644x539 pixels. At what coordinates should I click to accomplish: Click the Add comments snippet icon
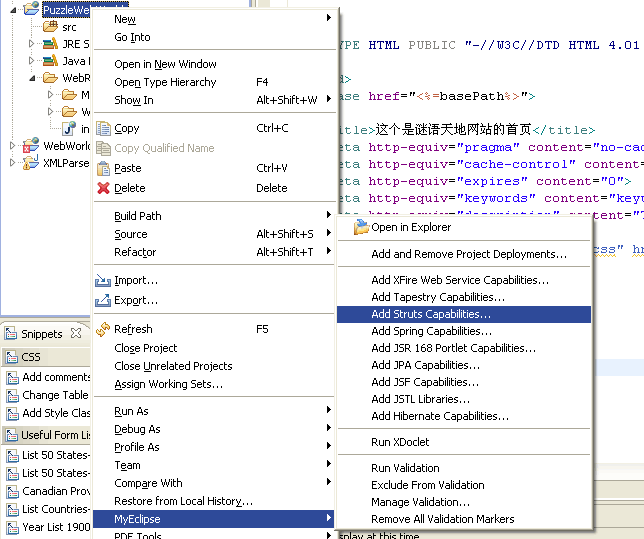click(x=13, y=377)
